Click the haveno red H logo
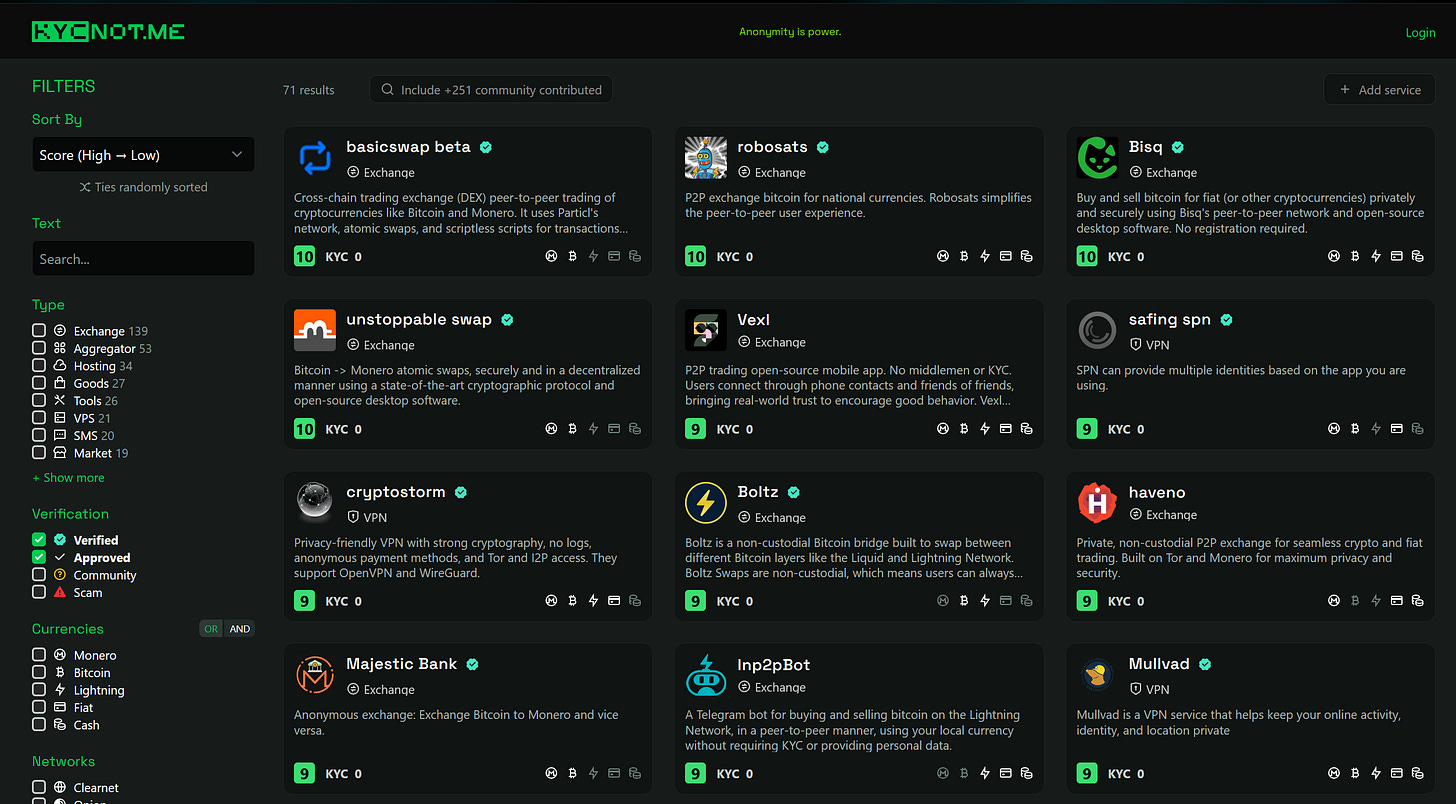 point(1097,502)
